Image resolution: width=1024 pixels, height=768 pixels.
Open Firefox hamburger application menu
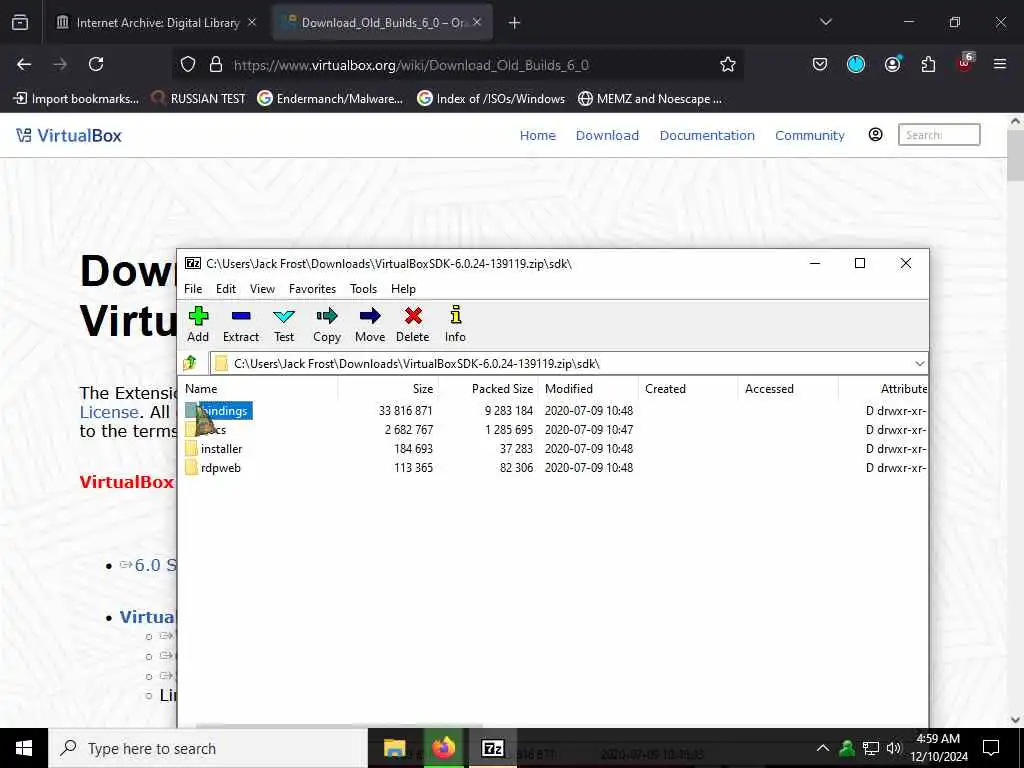[x=999, y=64]
